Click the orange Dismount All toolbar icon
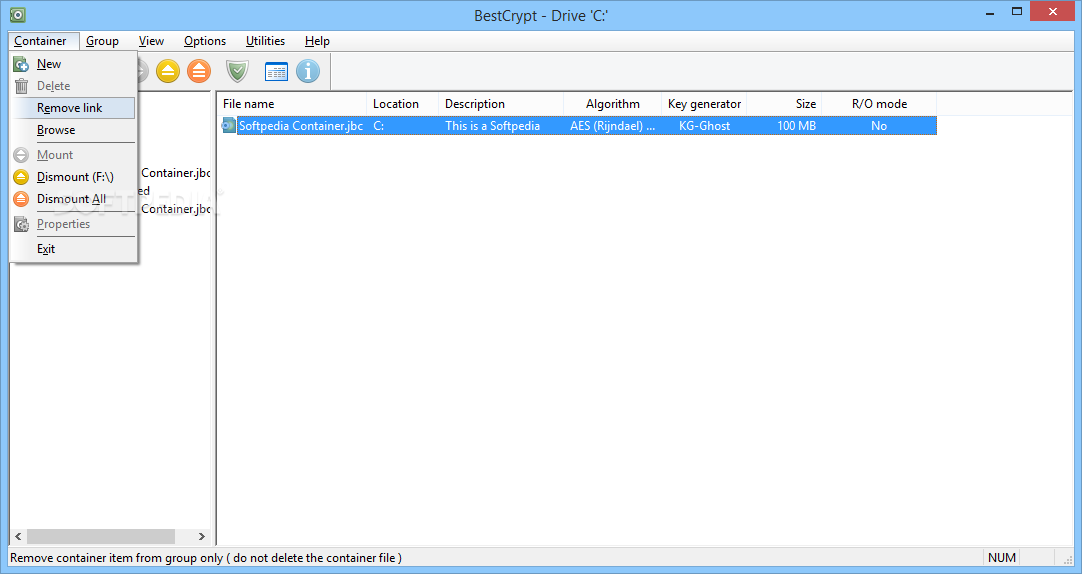 (x=199, y=71)
